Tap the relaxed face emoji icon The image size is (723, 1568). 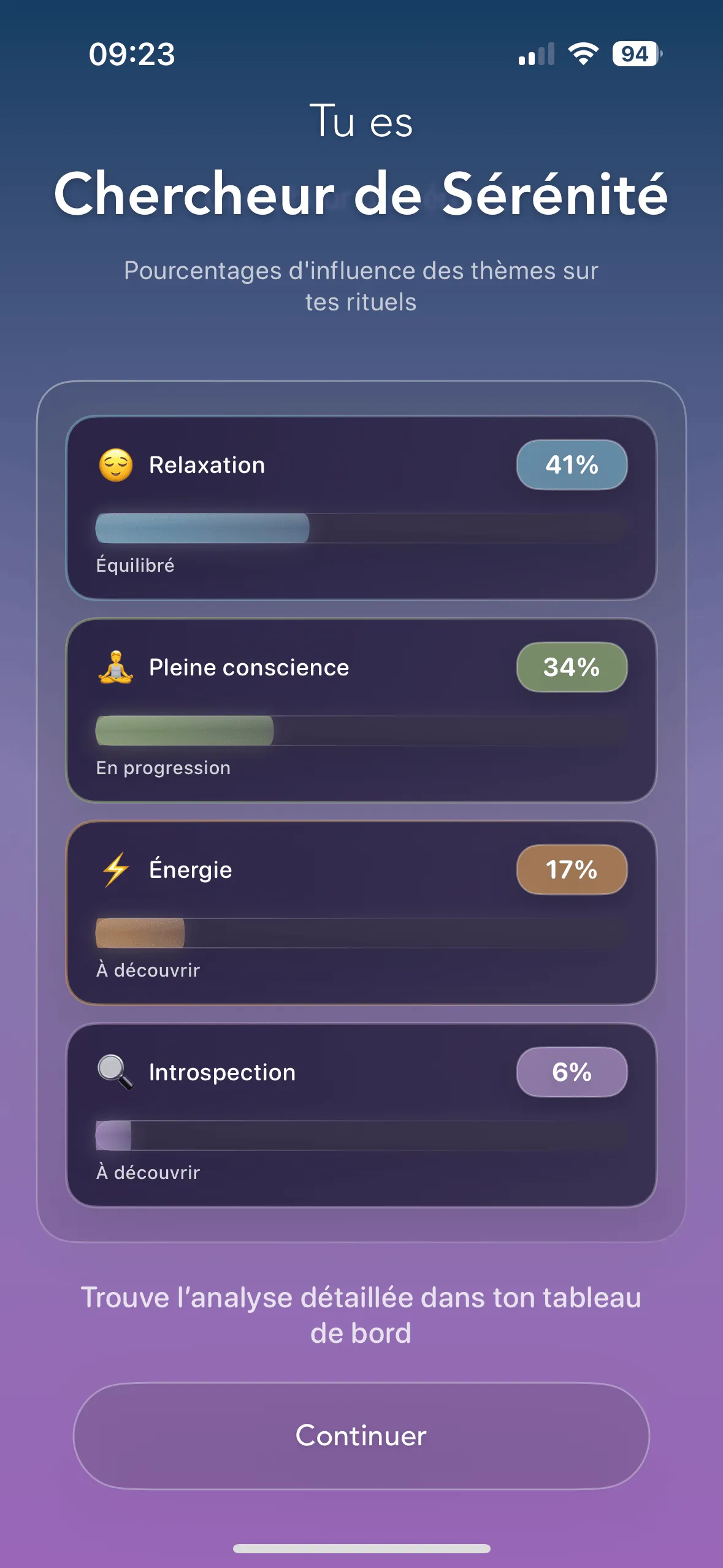116,465
